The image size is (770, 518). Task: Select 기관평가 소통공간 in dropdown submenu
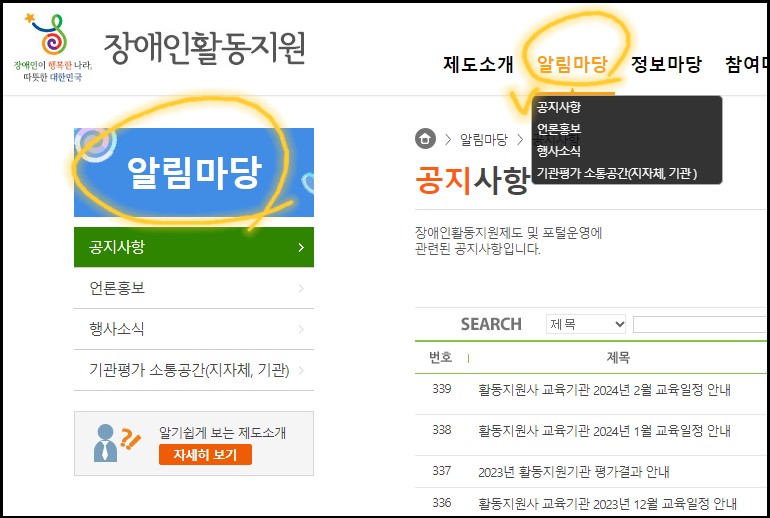(616, 173)
